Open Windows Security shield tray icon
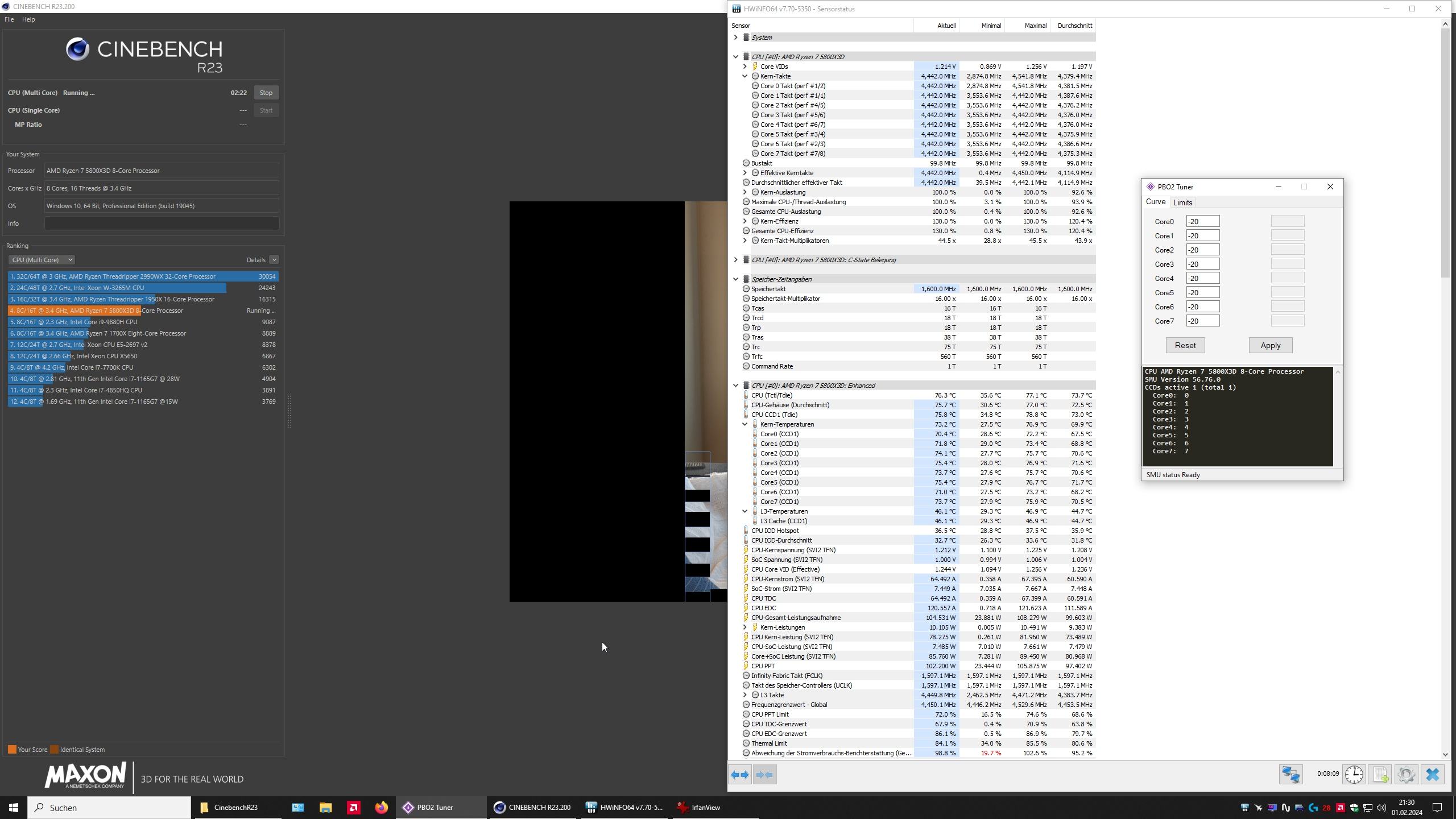This screenshot has width=1456, height=819. pos(1354,808)
